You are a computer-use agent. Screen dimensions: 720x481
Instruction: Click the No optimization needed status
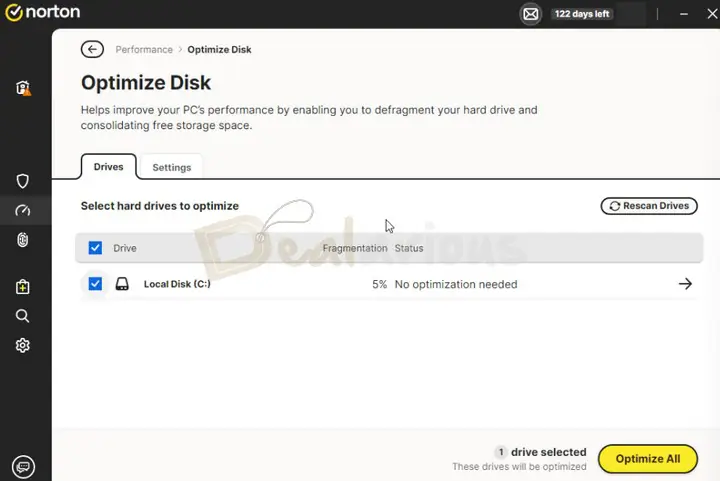456,285
